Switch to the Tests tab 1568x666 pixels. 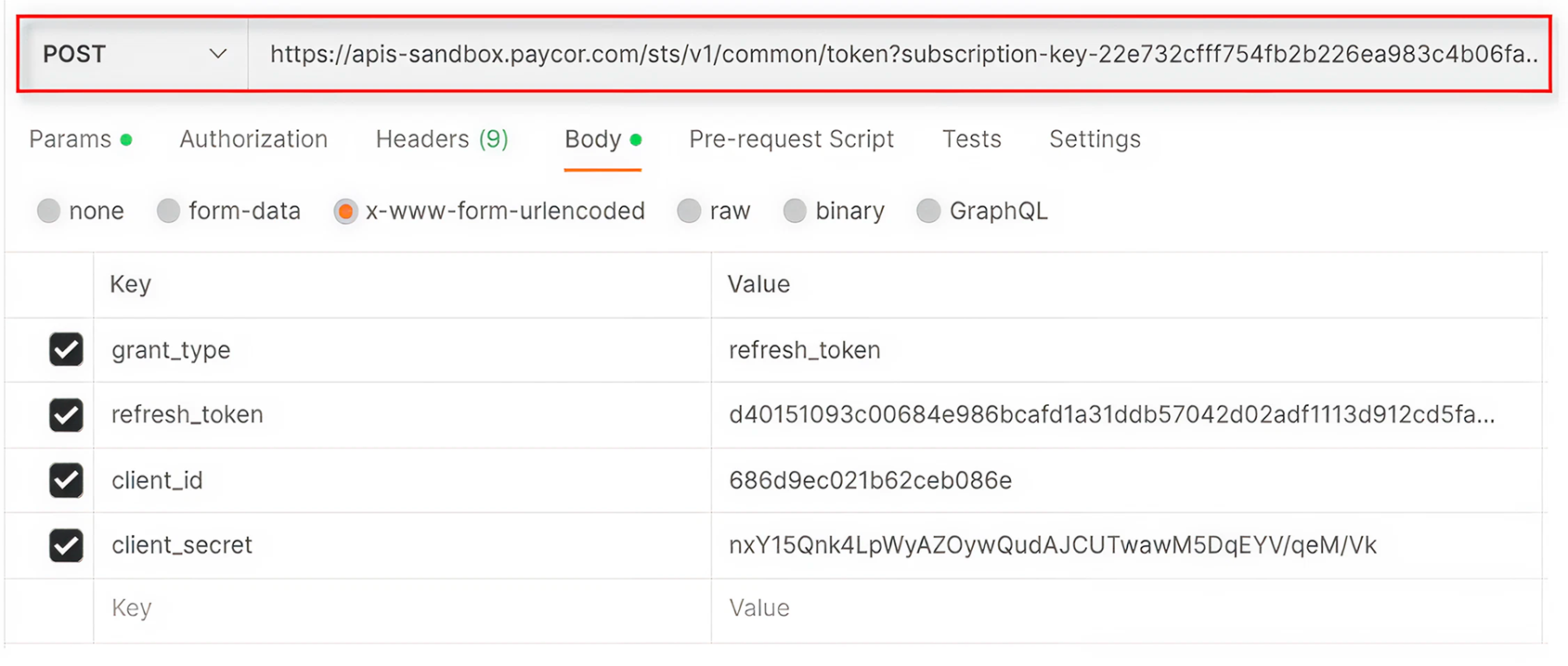tap(971, 139)
